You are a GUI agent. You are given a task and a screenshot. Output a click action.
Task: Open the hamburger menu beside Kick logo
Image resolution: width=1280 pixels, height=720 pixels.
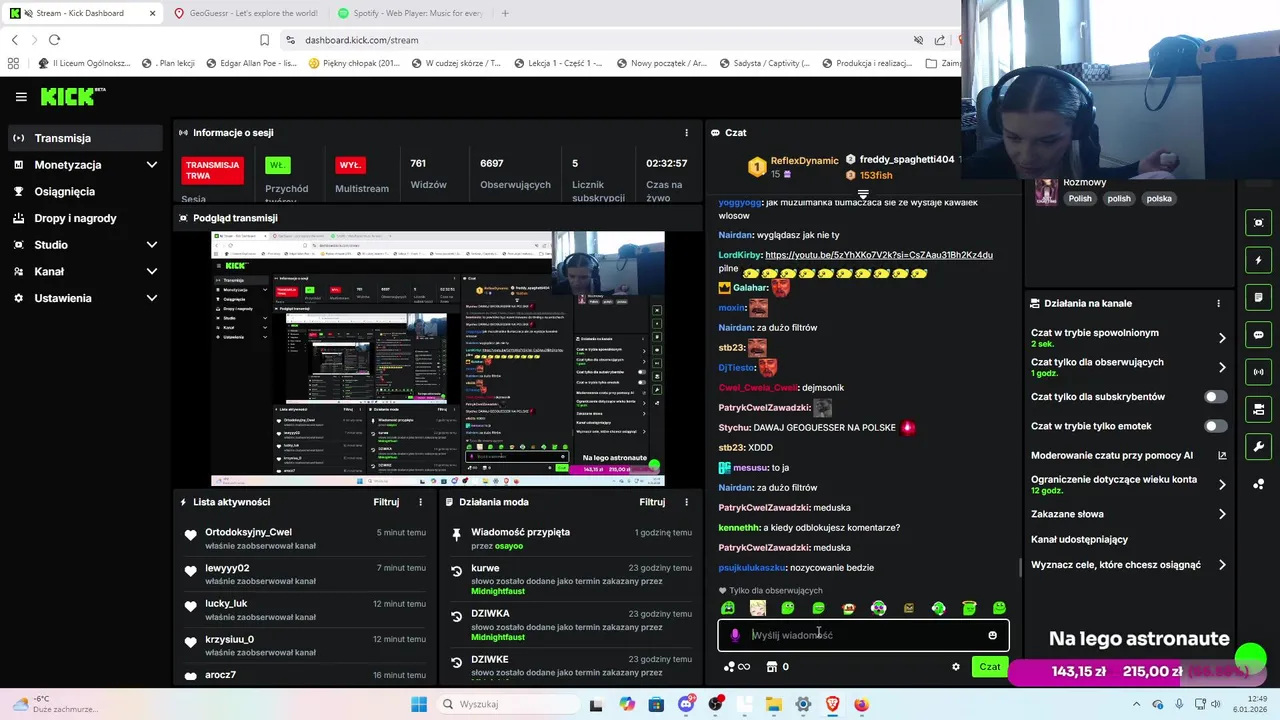pyautogui.click(x=21, y=97)
